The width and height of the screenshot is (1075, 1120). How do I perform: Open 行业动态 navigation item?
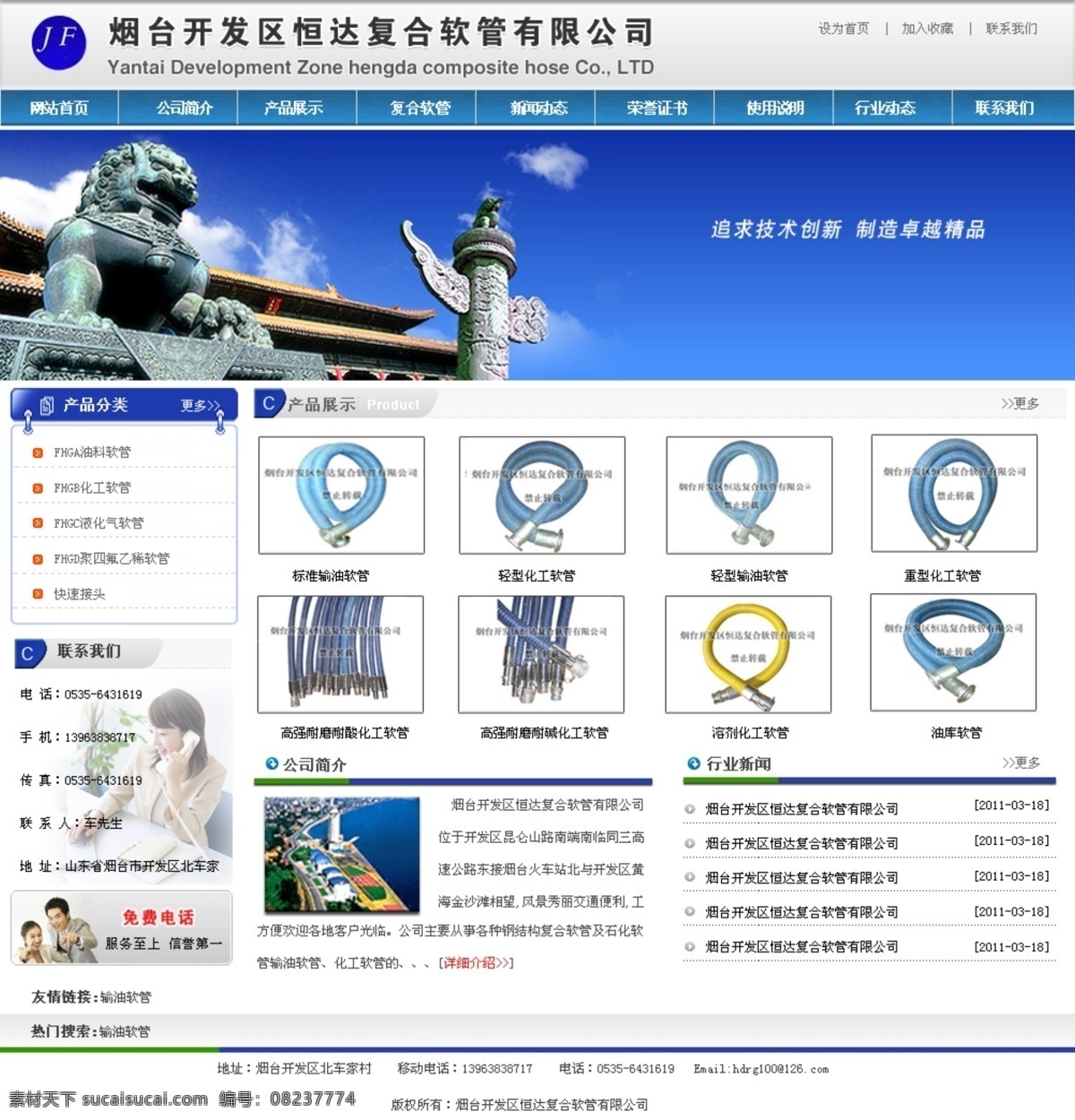click(884, 108)
